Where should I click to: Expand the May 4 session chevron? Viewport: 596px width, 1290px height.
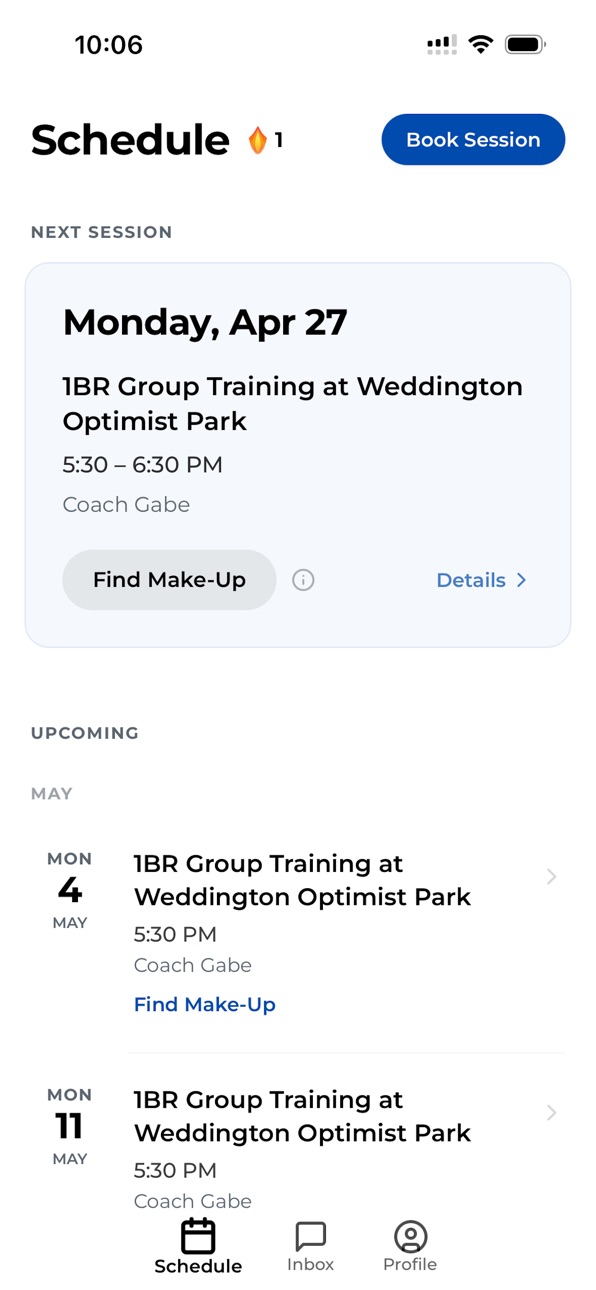pos(551,877)
